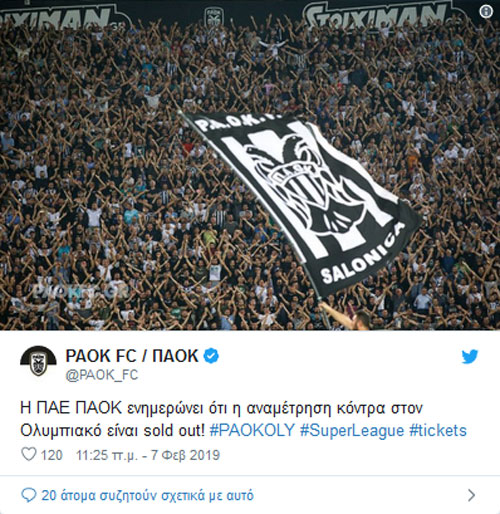Click the 120 likes count
Screen dimensions: 500x514
[x=52, y=455]
